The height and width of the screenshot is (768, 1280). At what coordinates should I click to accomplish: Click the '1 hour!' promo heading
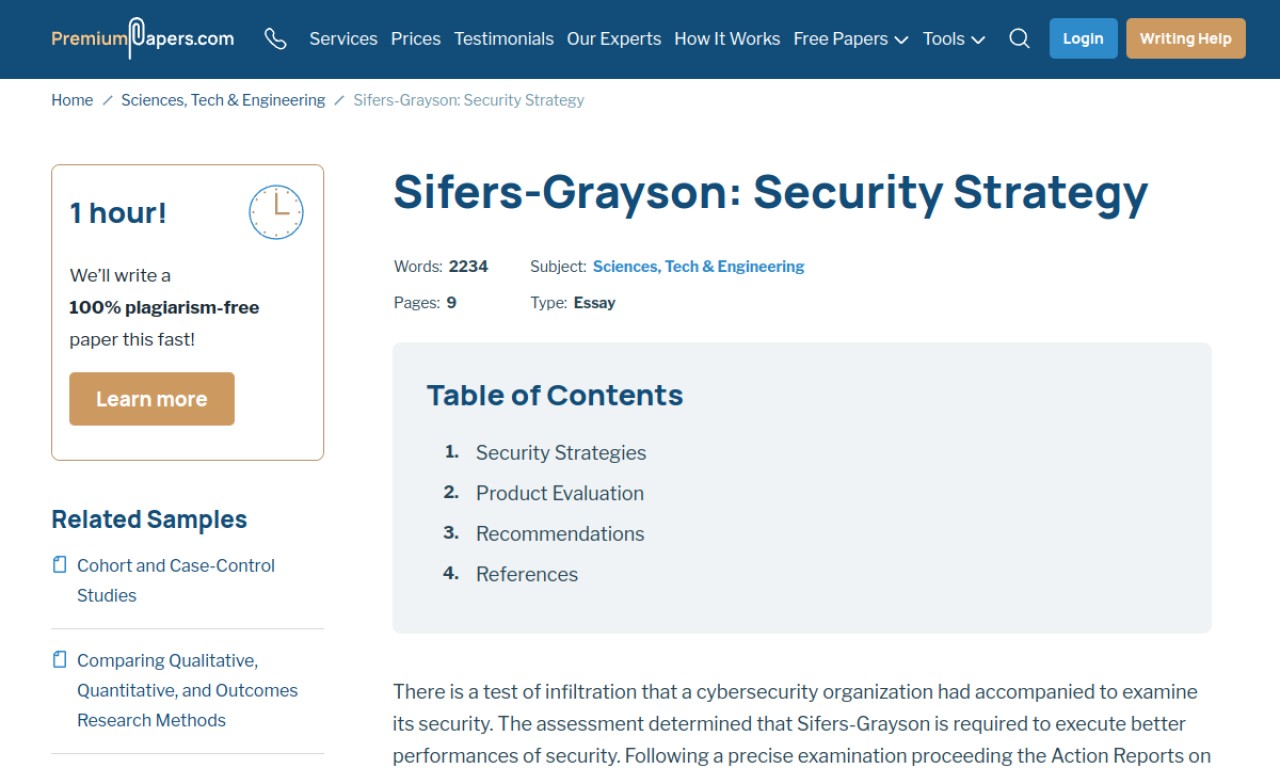point(118,213)
